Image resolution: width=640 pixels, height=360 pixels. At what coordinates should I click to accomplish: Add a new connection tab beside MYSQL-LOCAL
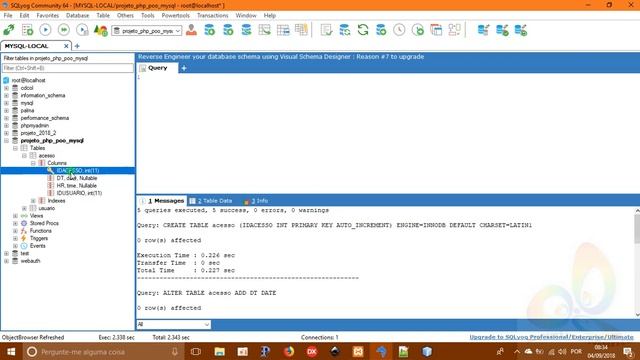pyautogui.click(x=77, y=46)
